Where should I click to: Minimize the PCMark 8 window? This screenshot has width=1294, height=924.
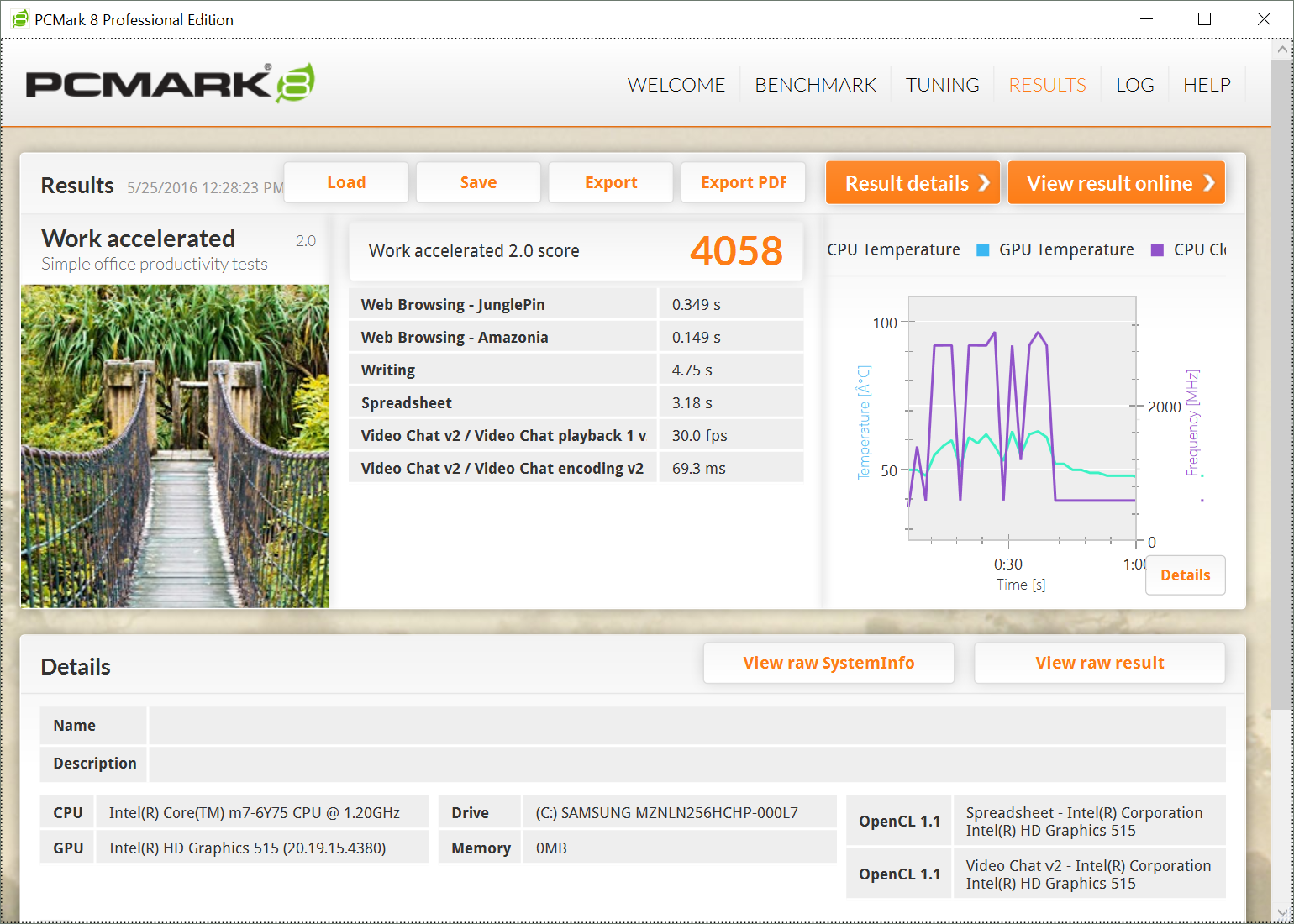[1146, 18]
